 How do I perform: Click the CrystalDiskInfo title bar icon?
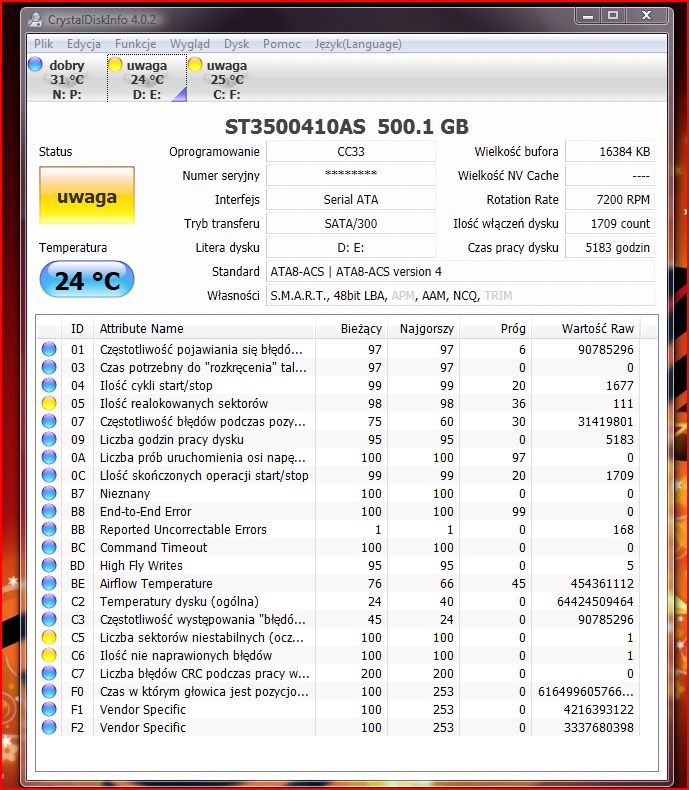coord(35,20)
